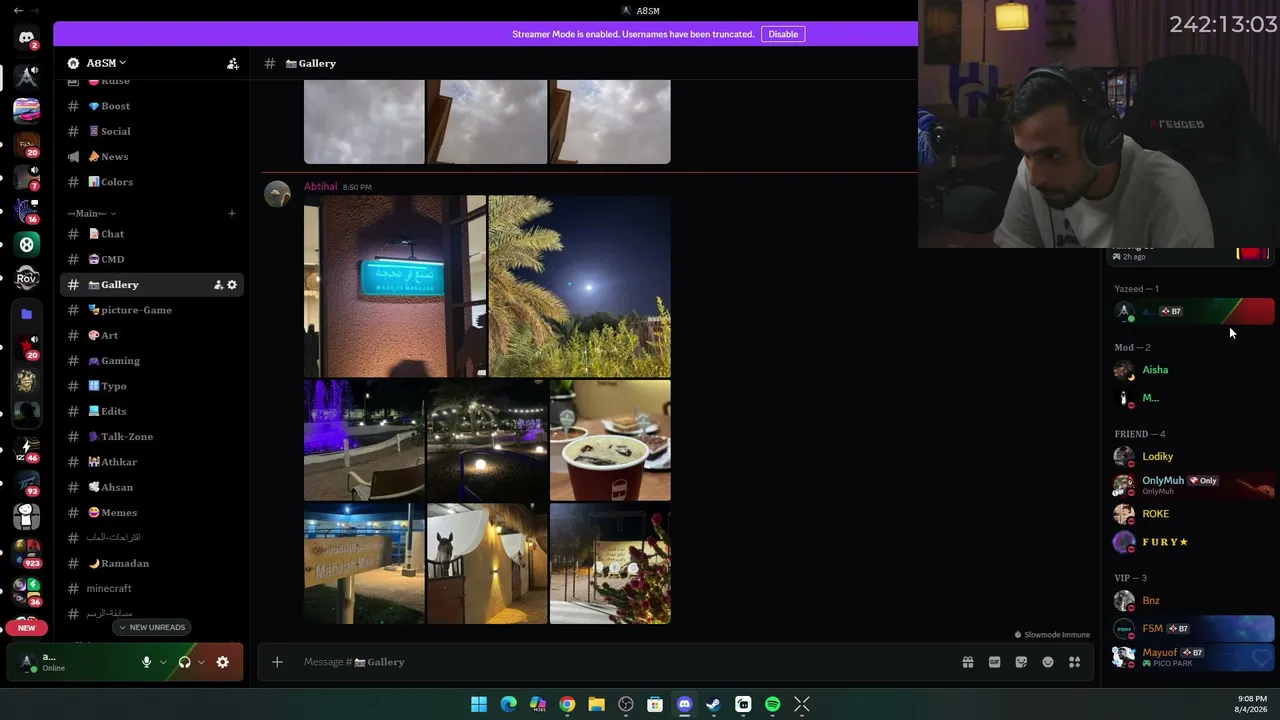Open Steam from taskbar
The width and height of the screenshot is (1280, 720).
[713, 705]
